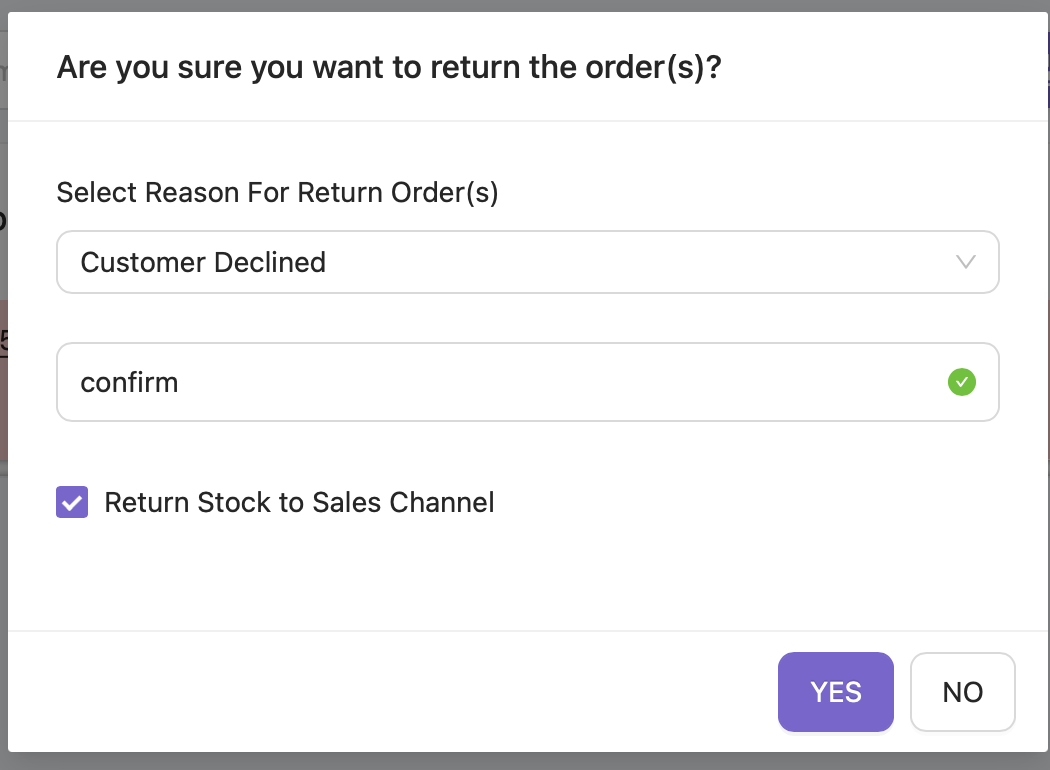1050x770 pixels.
Task: Toggle the white tick inside purple checkbox
Action: pyautogui.click(x=72, y=502)
